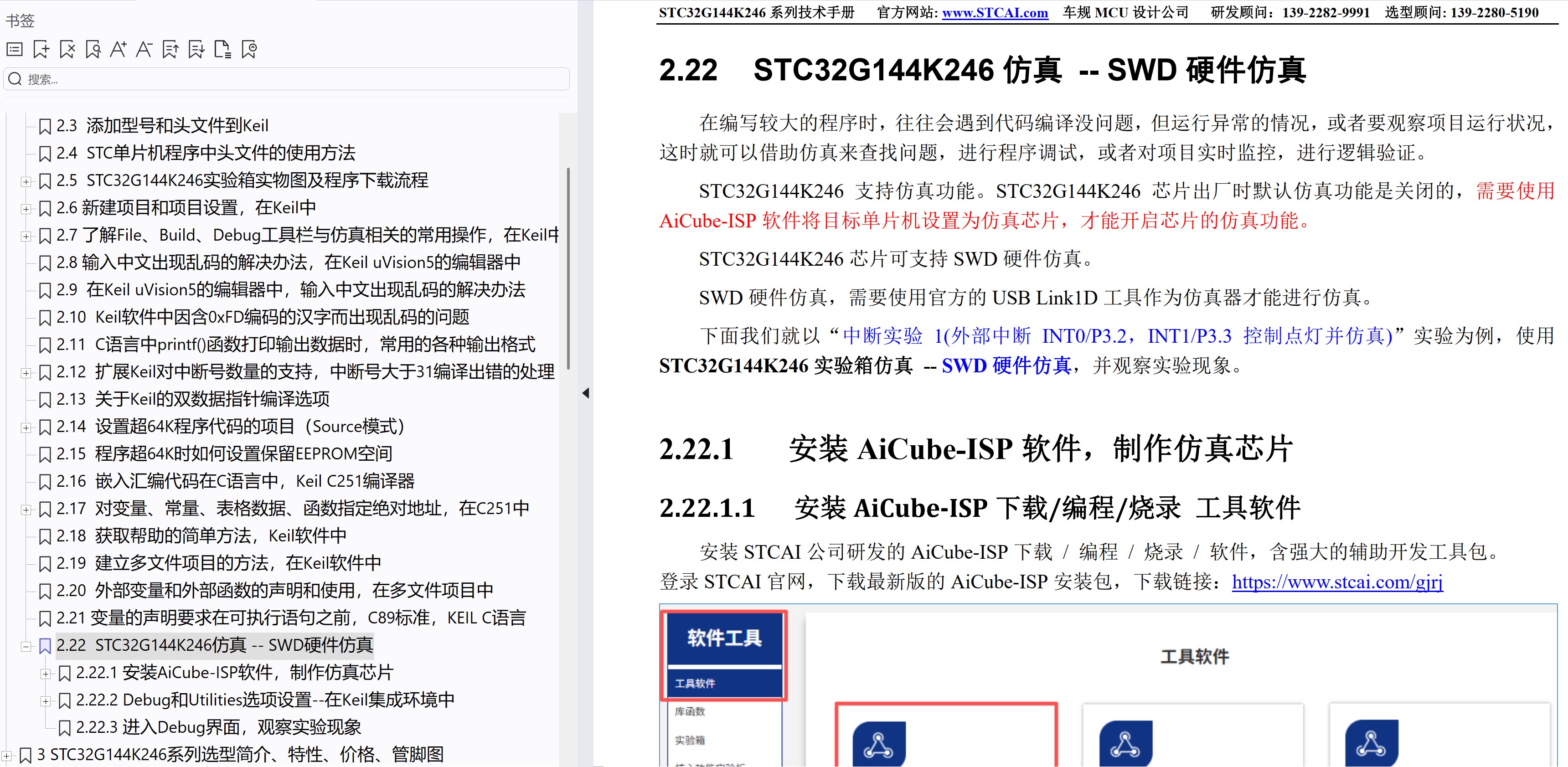Click the bookmark icon beside 2.20 entry
Image resolution: width=1568 pixels, height=767 pixels.
[x=44, y=591]
